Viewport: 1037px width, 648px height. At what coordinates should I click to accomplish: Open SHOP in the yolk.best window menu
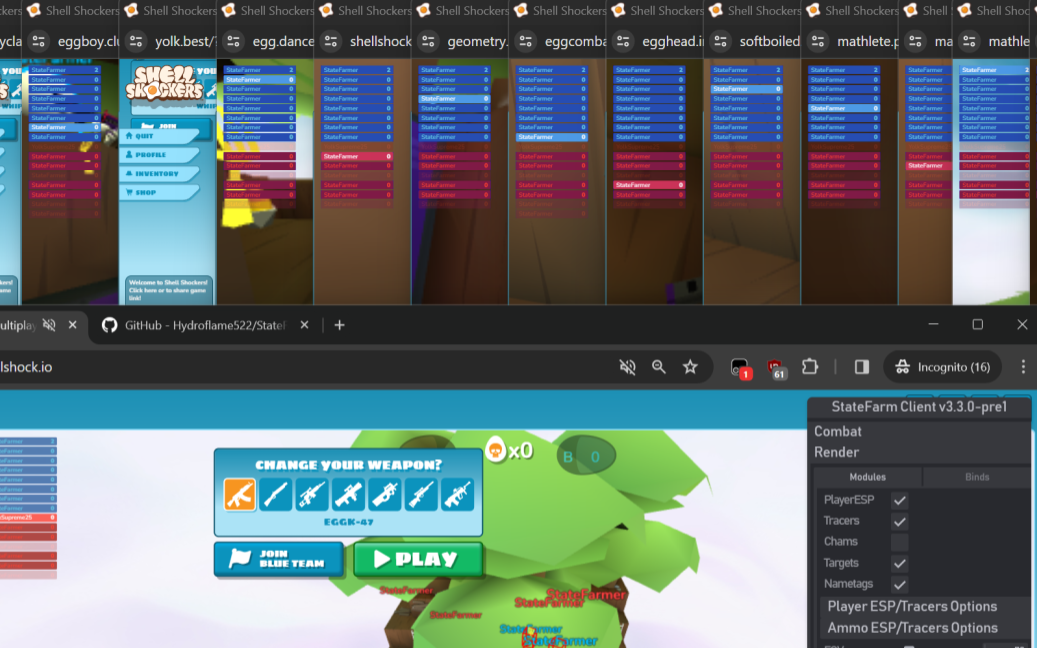click(161, 192)
